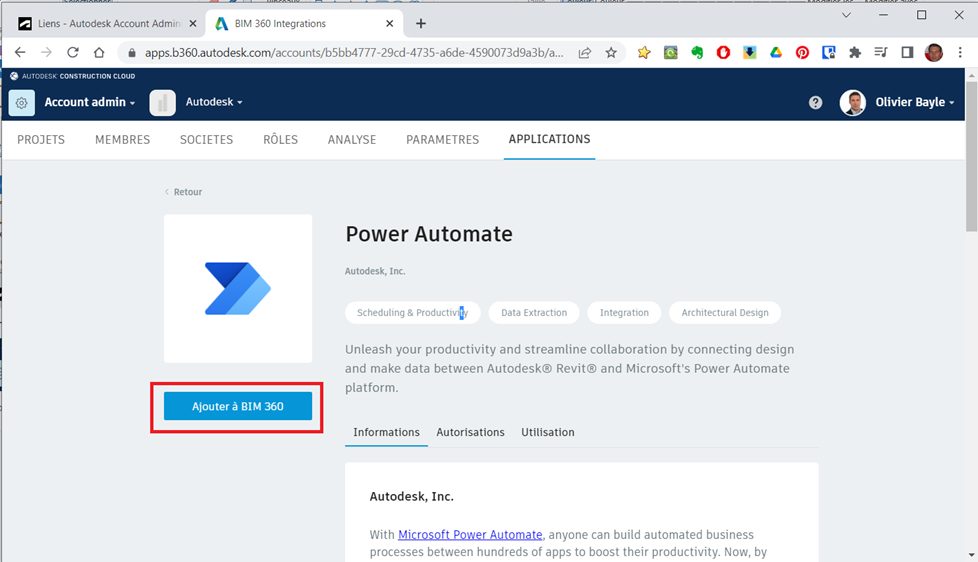Click the address bar URL field
This screenshot has width=978, height=562.
pyautogui.click(x=354, y=53)
